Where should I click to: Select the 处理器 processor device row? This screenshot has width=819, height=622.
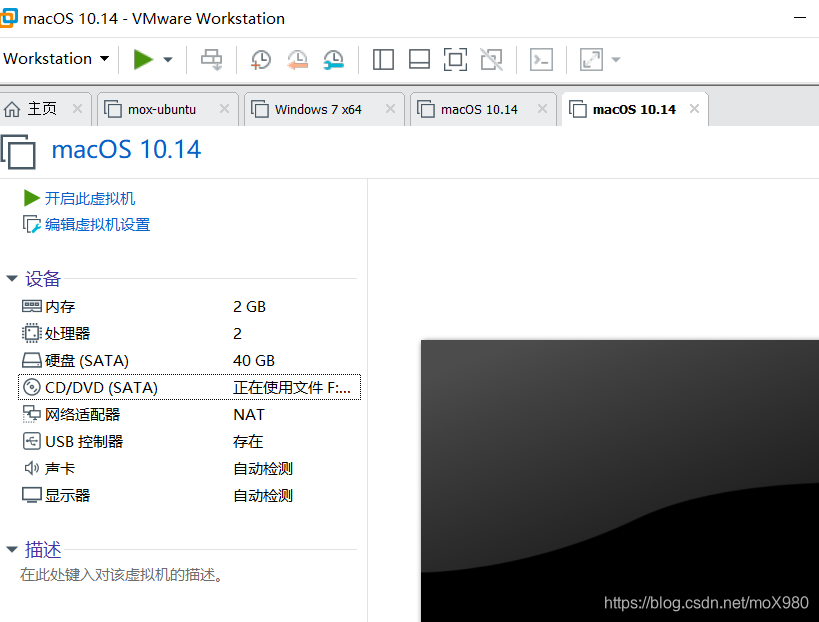point(189,333)
